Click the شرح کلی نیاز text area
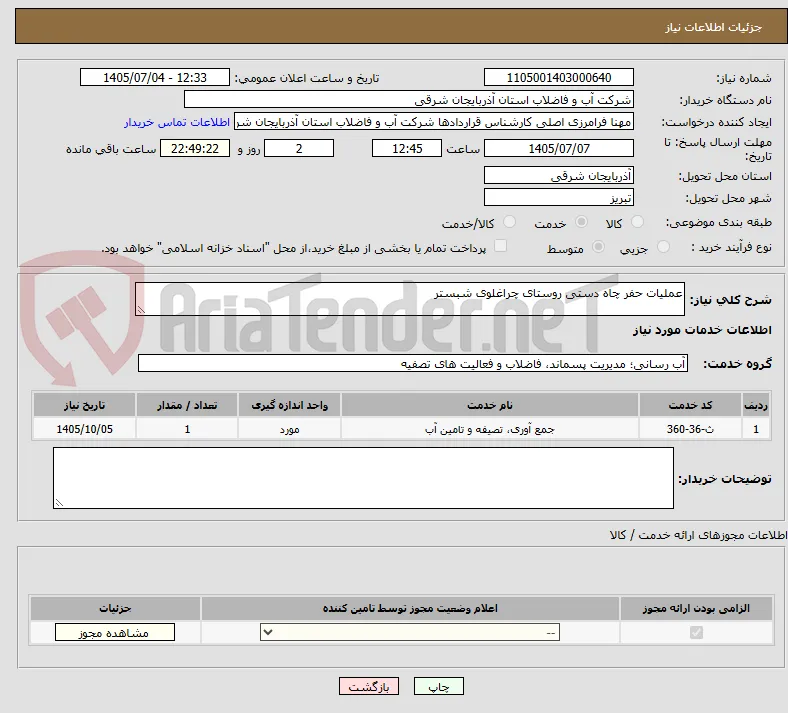The height and width of the screenshot is (713, 788). 410,299
